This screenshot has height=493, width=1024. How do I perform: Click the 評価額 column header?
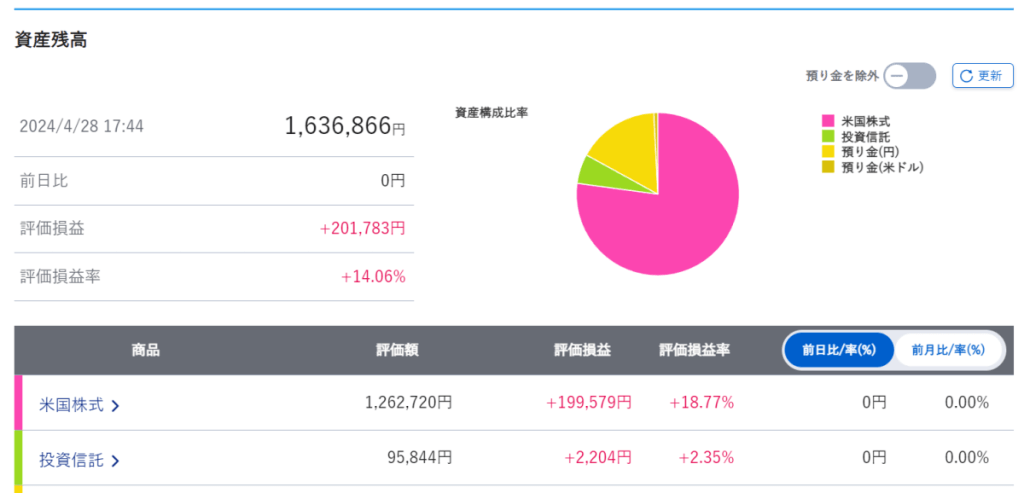click(397, 350)
